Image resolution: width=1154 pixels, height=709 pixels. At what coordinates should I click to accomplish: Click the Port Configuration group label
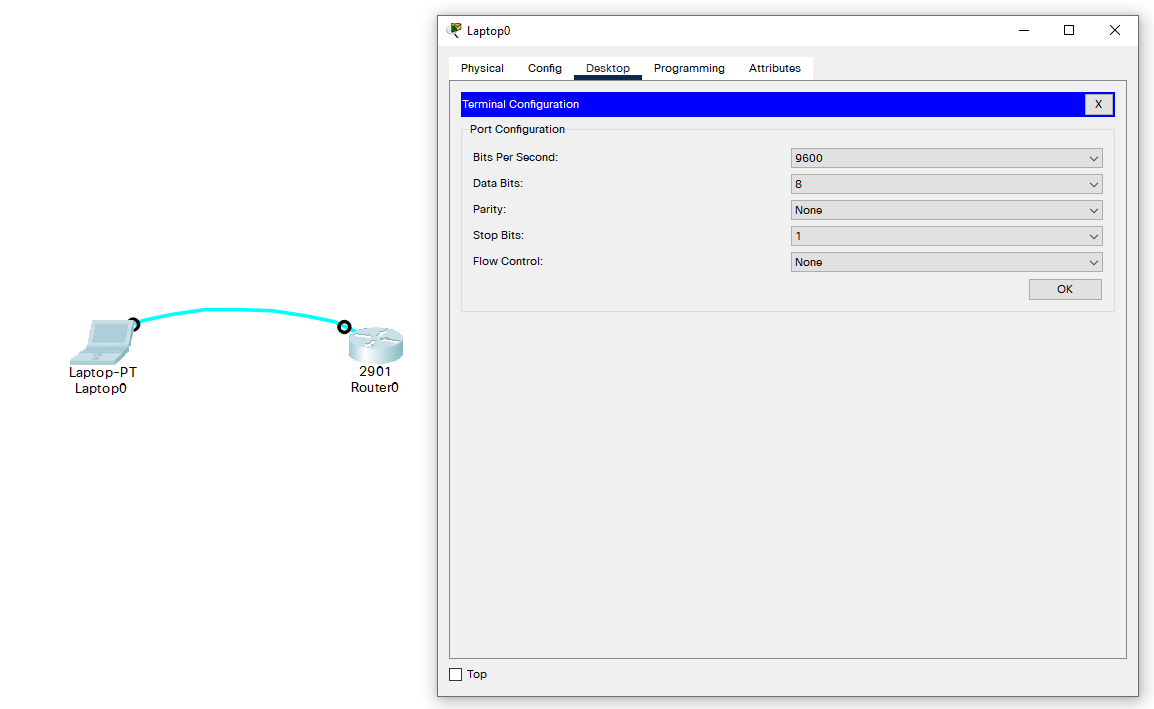(517, 130)
